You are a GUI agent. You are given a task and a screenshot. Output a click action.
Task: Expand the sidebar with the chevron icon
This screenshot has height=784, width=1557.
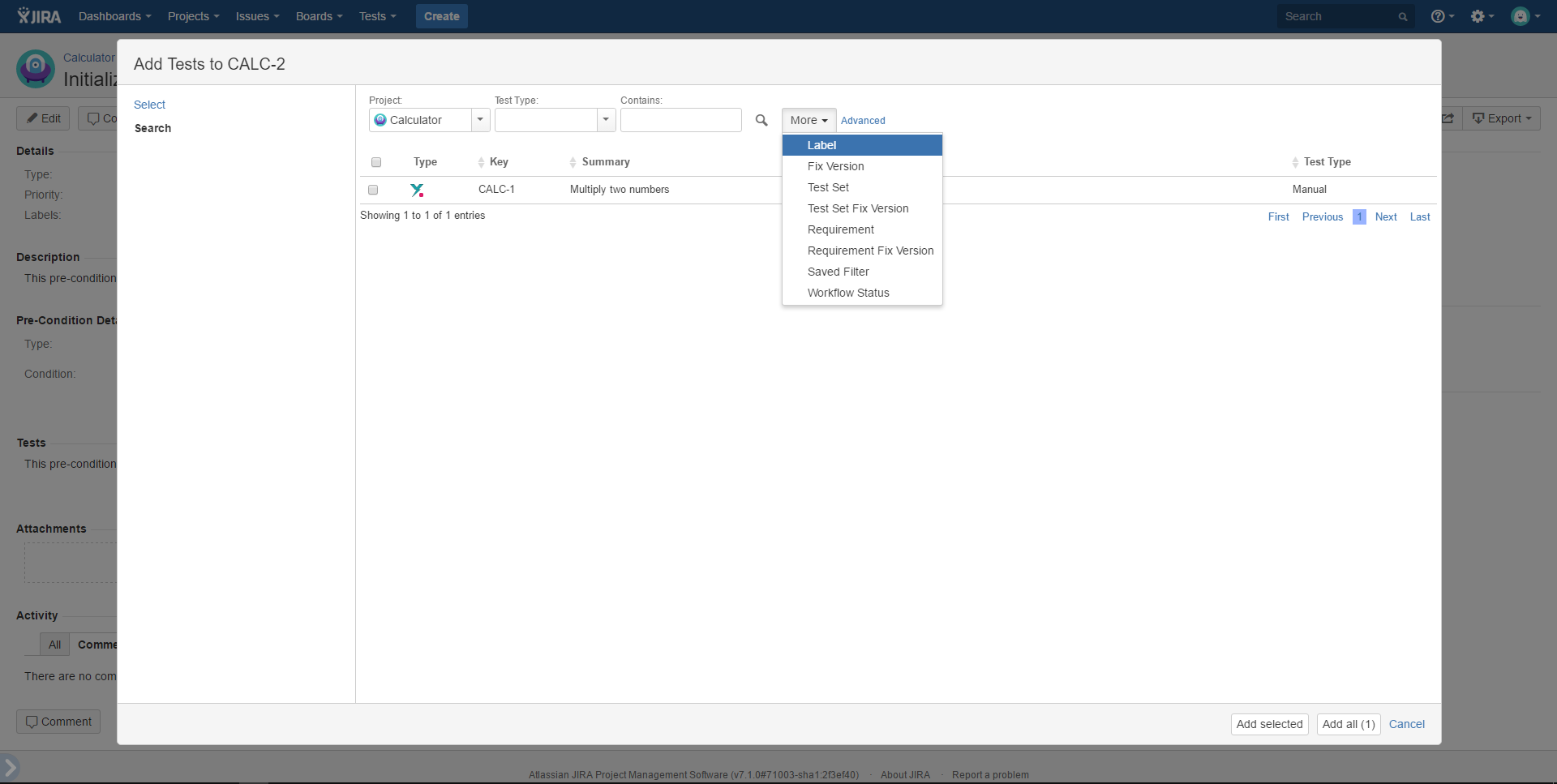pyautogui.click(x=10, y=767)
